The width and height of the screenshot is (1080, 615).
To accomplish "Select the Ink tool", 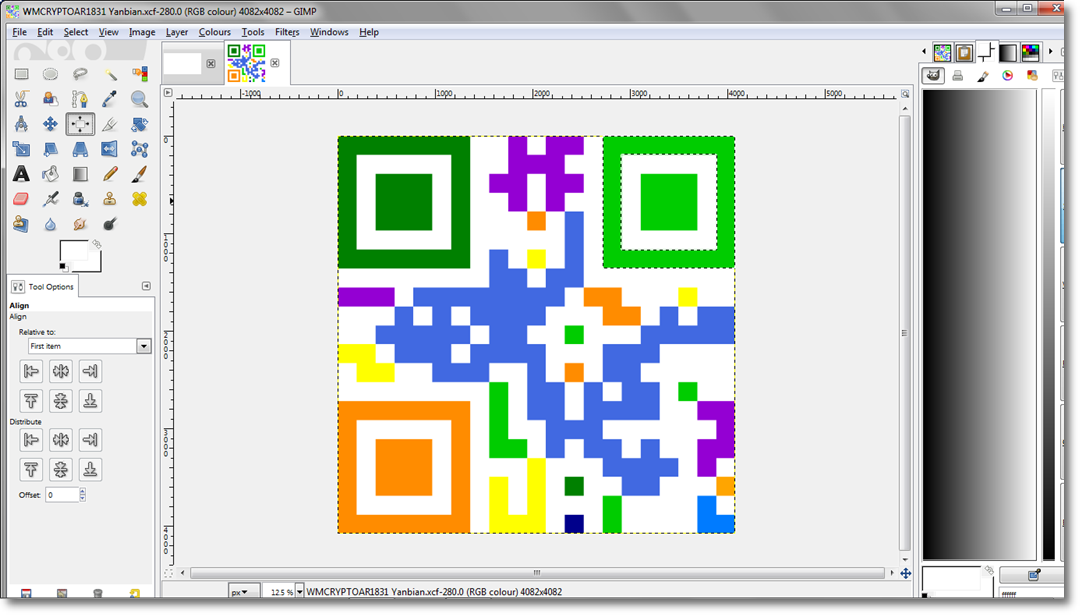I will [80, 199].
